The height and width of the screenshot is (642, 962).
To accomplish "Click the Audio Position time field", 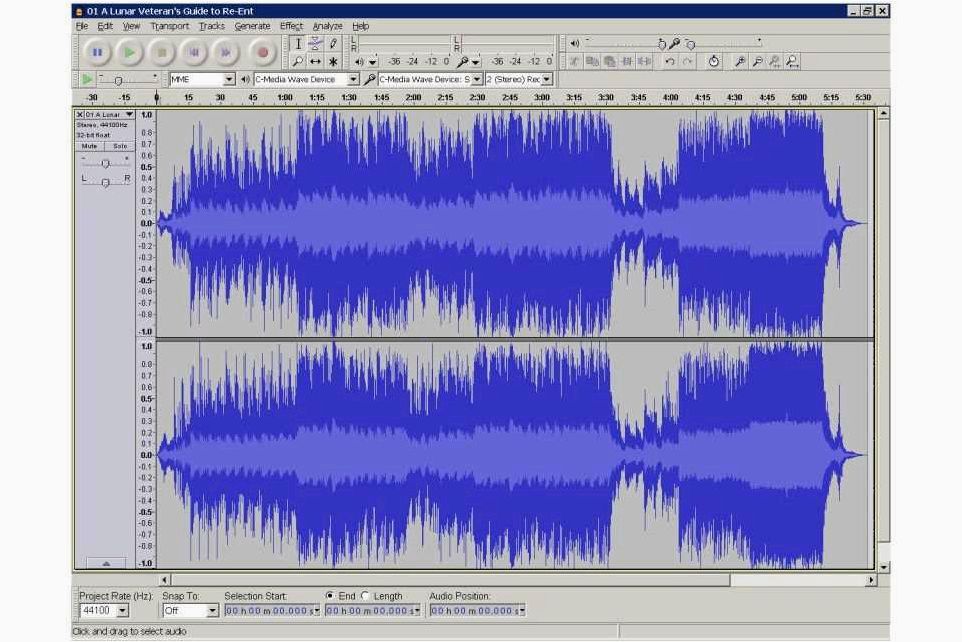I will [x=477, y=611].
